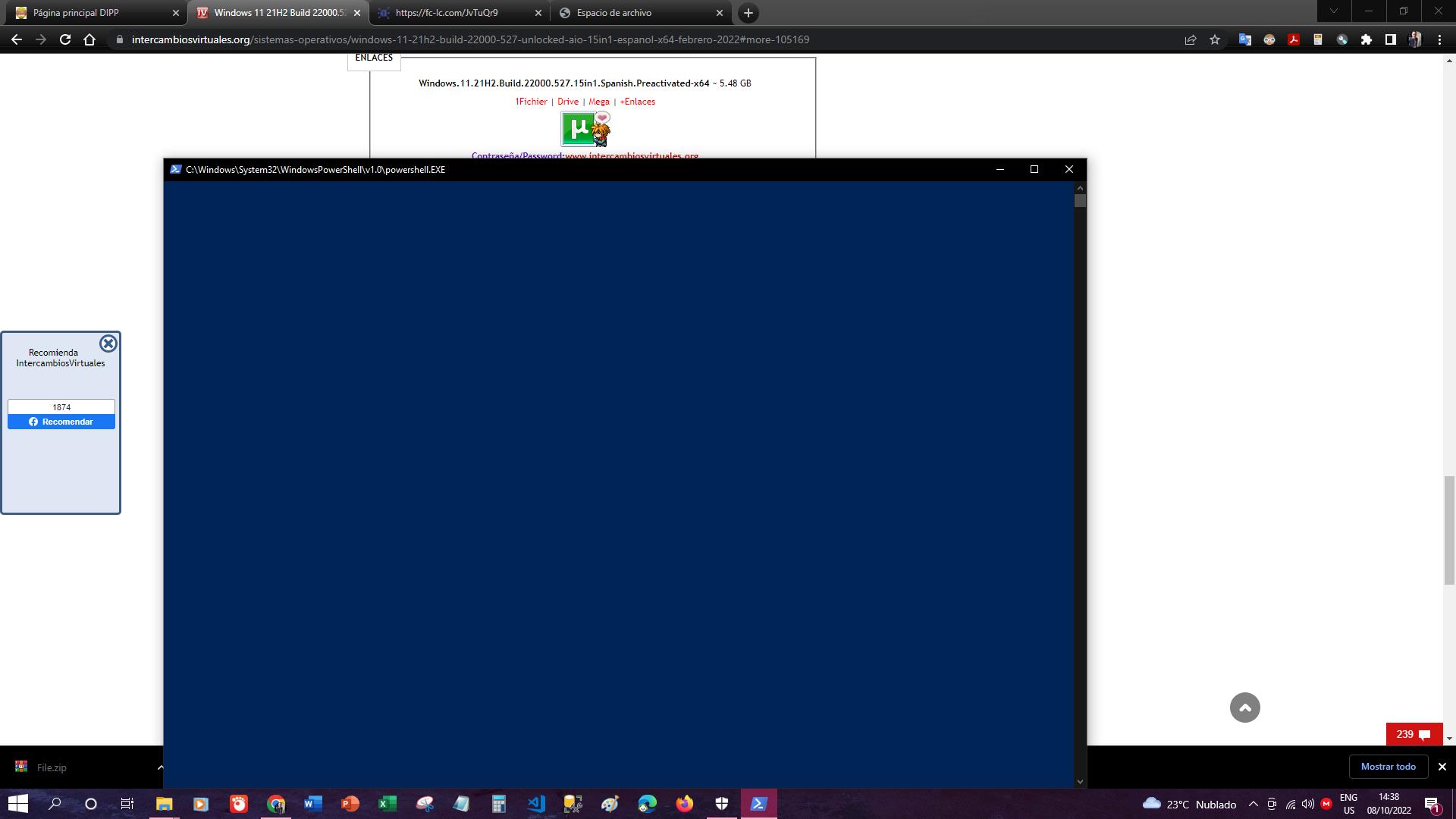
Task: Click the share page icon
Action: point(1191,39)
